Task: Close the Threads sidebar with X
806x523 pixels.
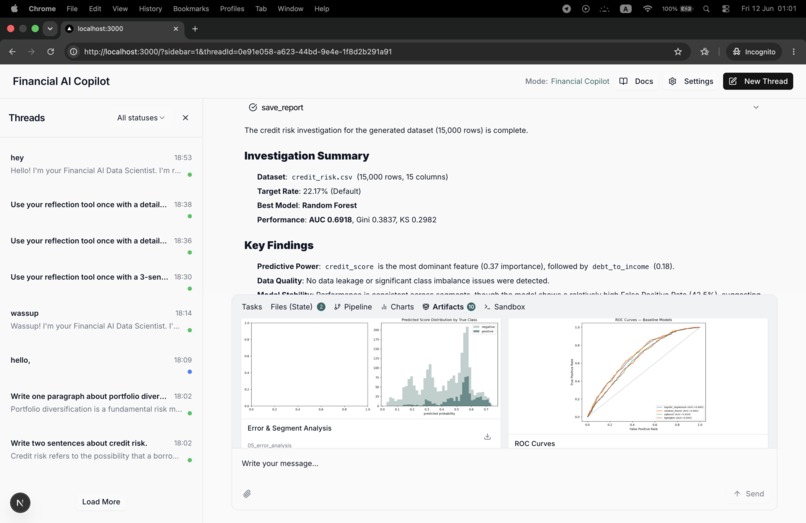Action: pos(186,118)
